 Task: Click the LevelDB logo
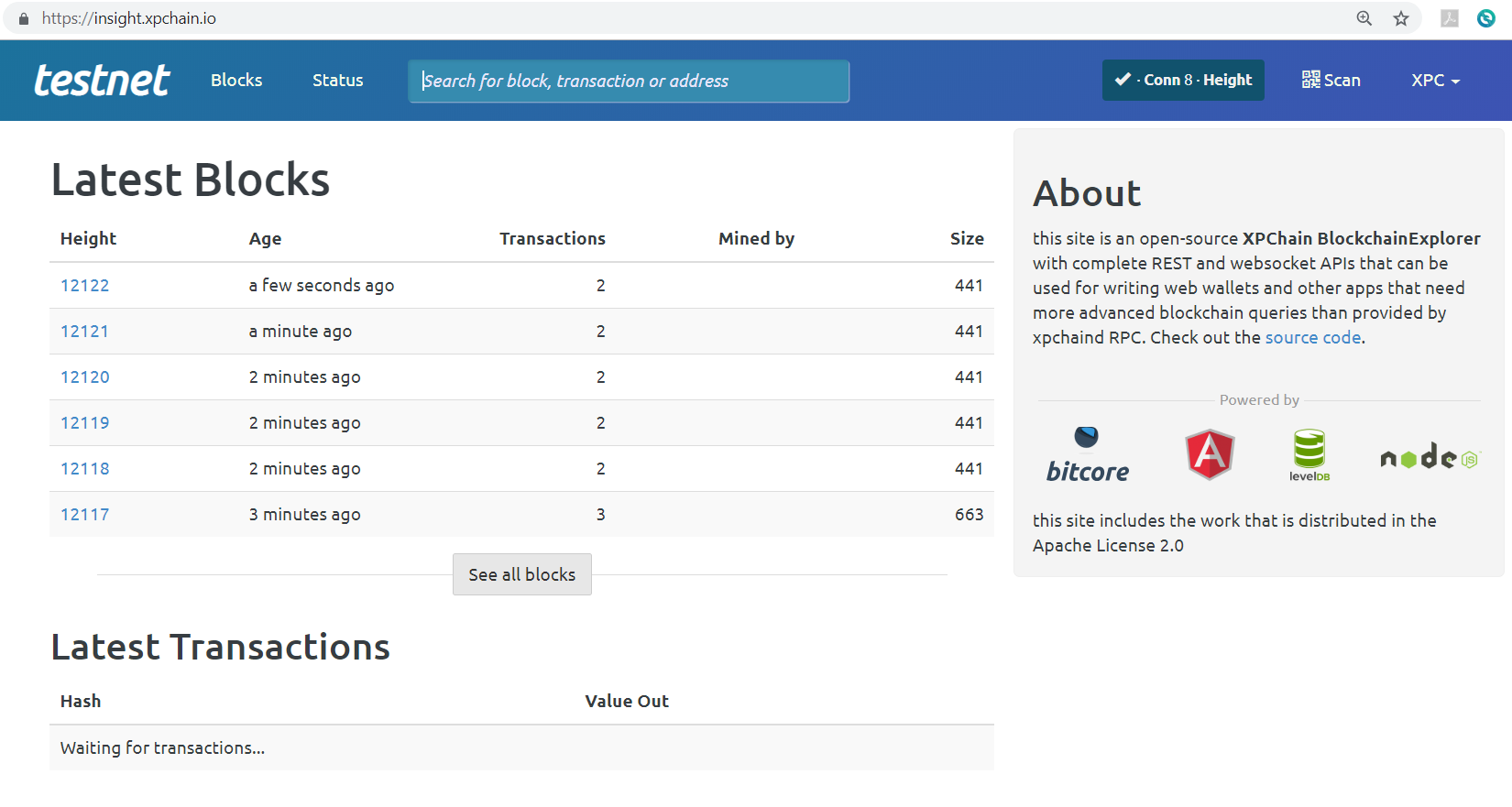[1309, 455]
